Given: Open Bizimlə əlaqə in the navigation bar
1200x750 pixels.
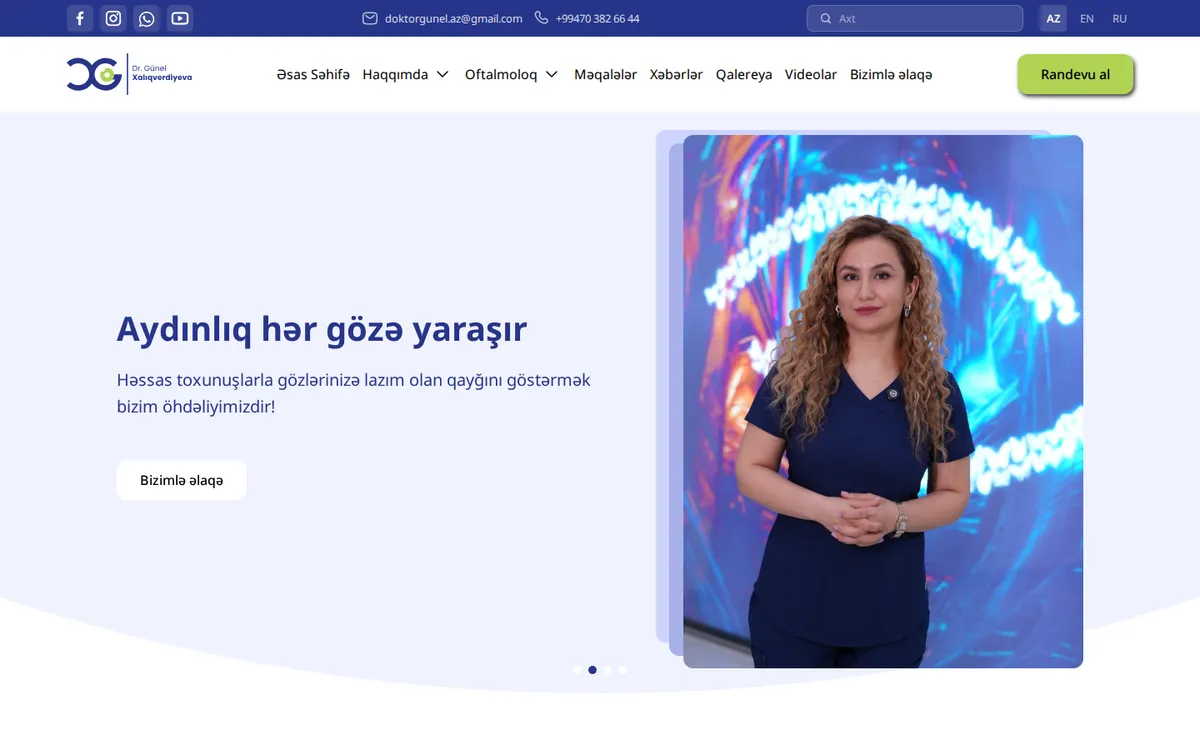Looking at the screenshot, I should 891,75.
